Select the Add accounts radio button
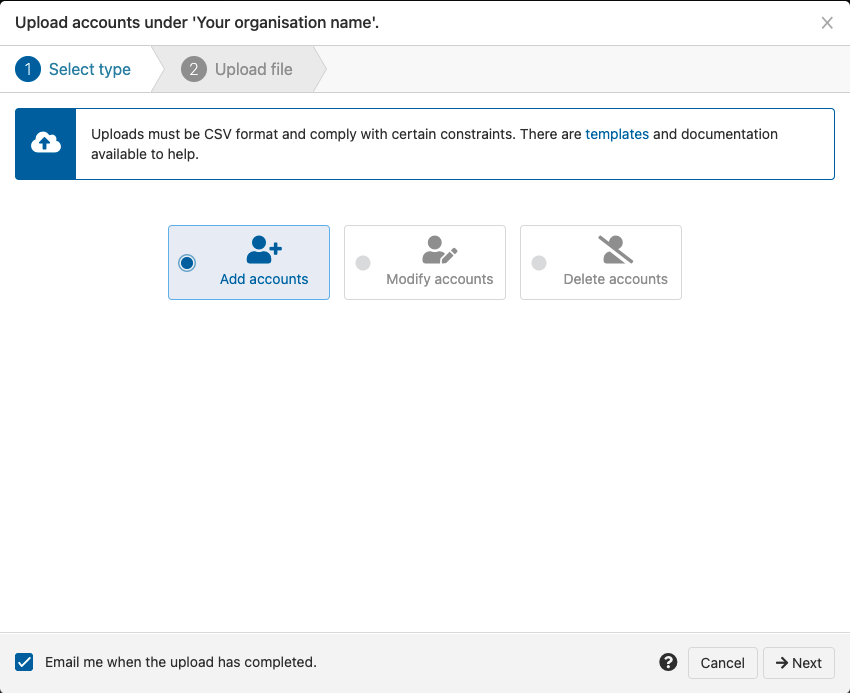The width and height of the screenshot is (850, 693). tap(186, 262)
